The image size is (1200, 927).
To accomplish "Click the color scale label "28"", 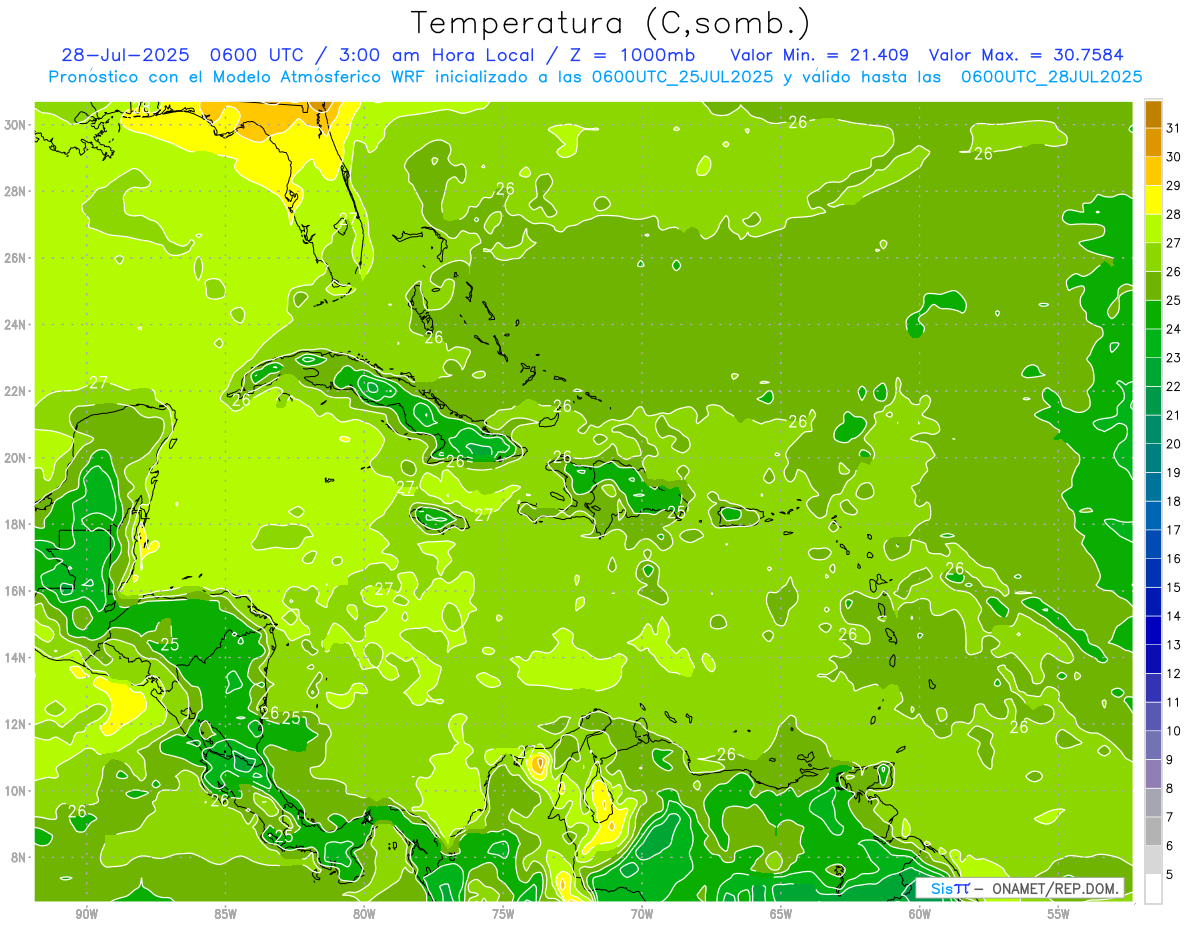I will [1174, 214].
